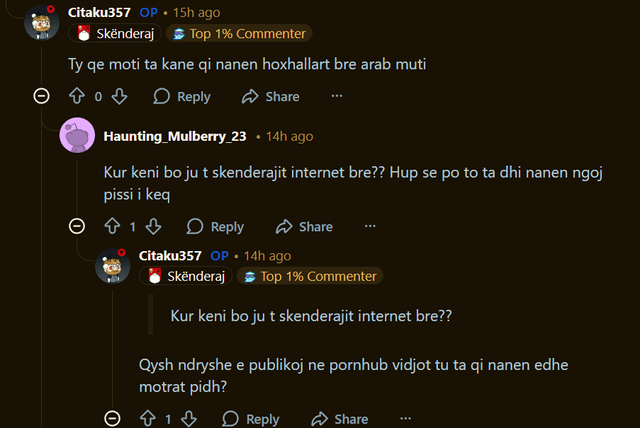Downvote Haunting_Mulberry_23's comment
Image resolution: width=640 pixels, height=428 pixels.
(155, 226)
